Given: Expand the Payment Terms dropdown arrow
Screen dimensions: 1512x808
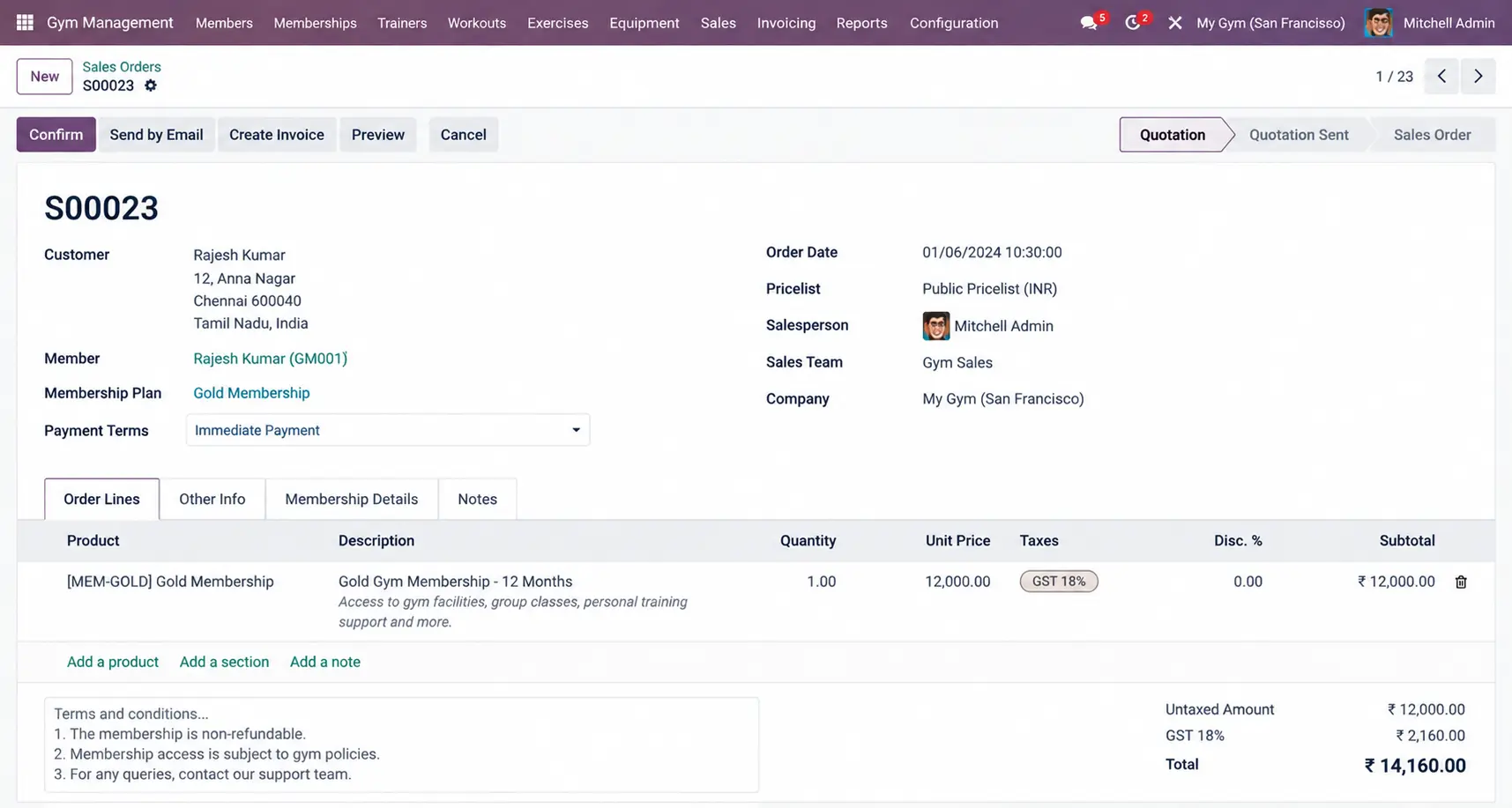Looking at the screenshot, I should (x=576, y=430).
